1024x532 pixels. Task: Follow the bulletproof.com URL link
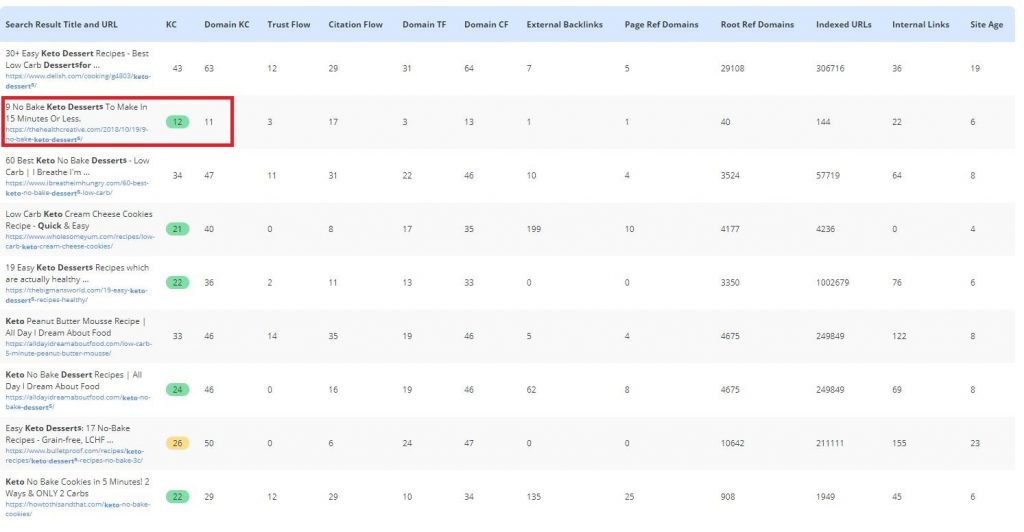click(74, 456)
